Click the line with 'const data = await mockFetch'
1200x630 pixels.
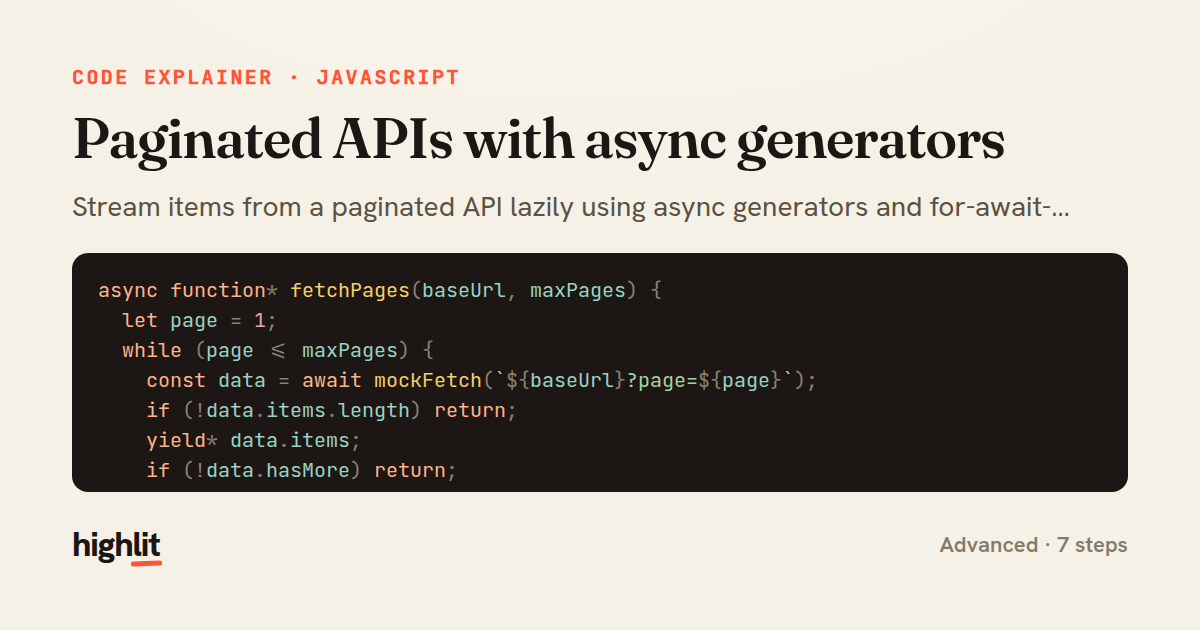click(482, 381)
